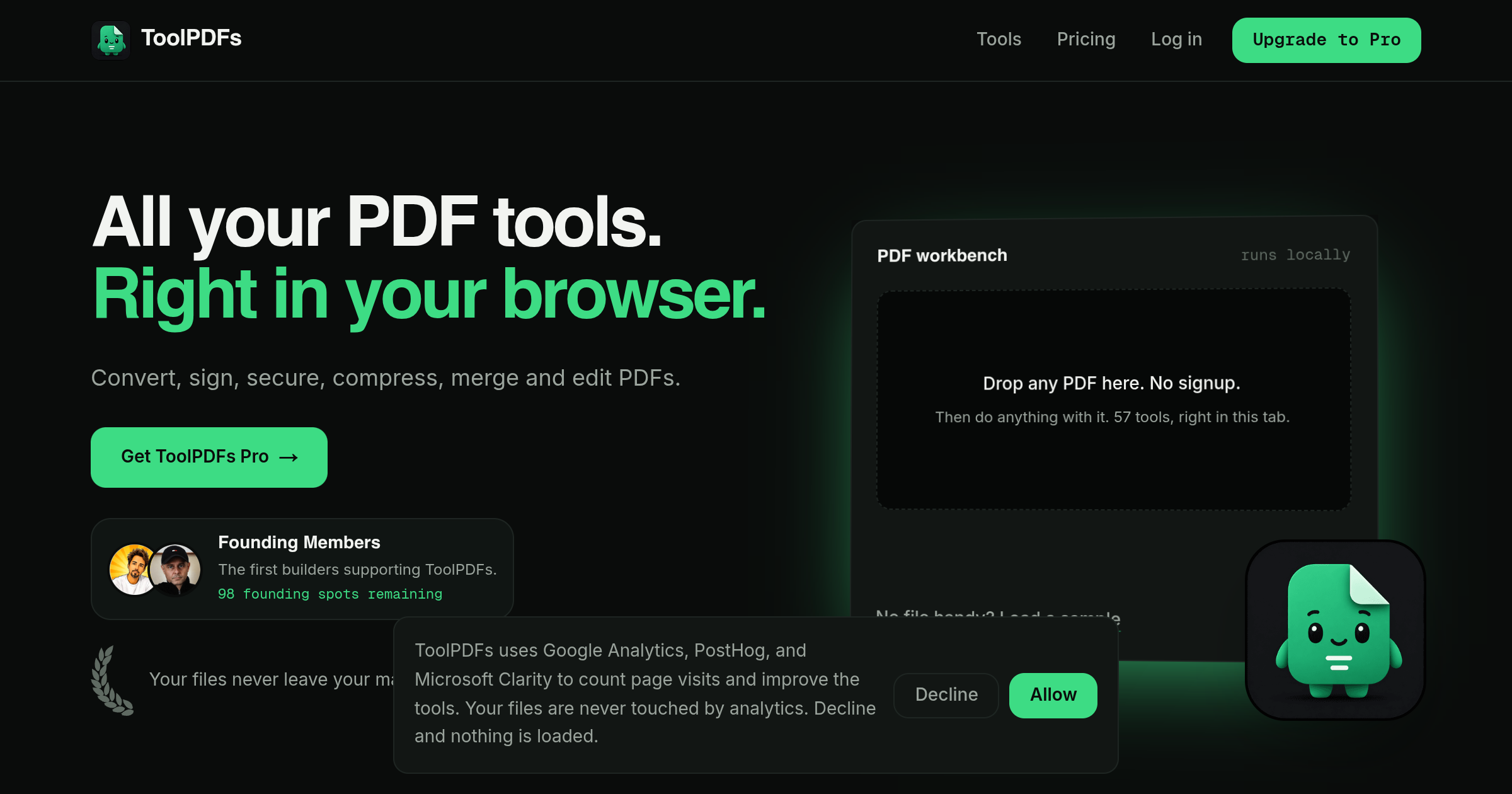Image resolution: width=1512 pixels, height=794 pixels.
Task: Click "Then do anything with it. 57 tools" text
Action: point(1112,417)
